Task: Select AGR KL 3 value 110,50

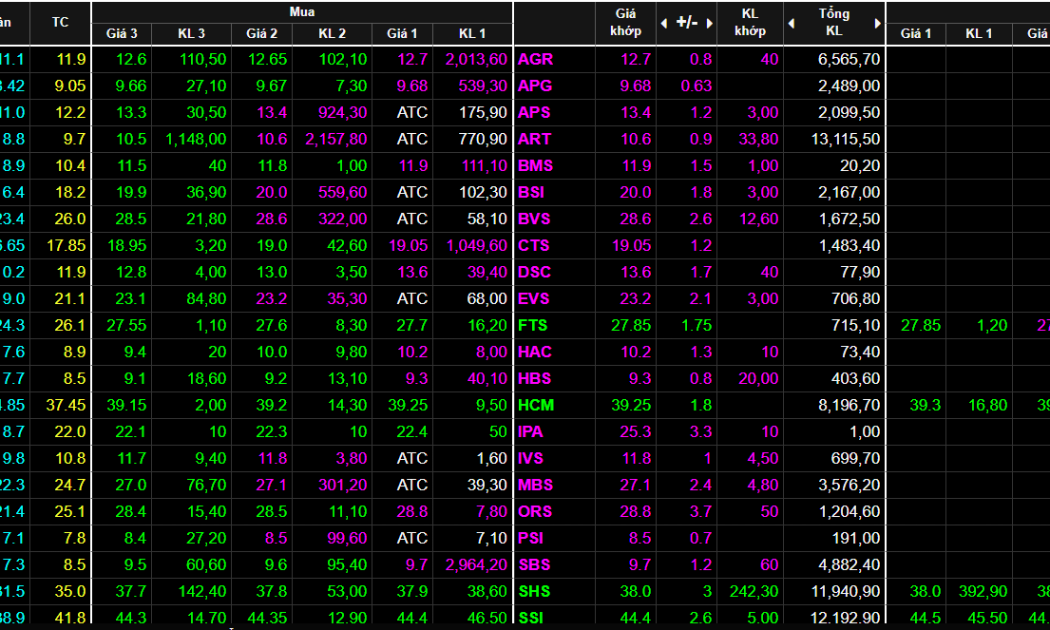Action: [x=203, y=60]
